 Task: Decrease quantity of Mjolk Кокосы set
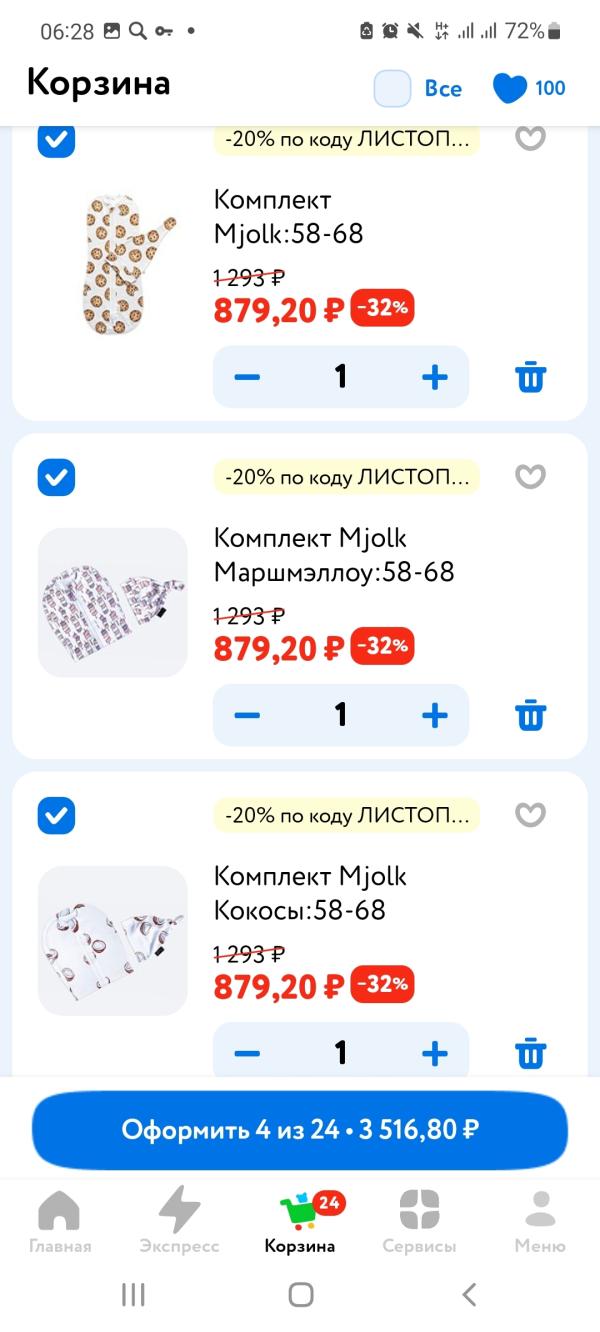(247, 1053)
